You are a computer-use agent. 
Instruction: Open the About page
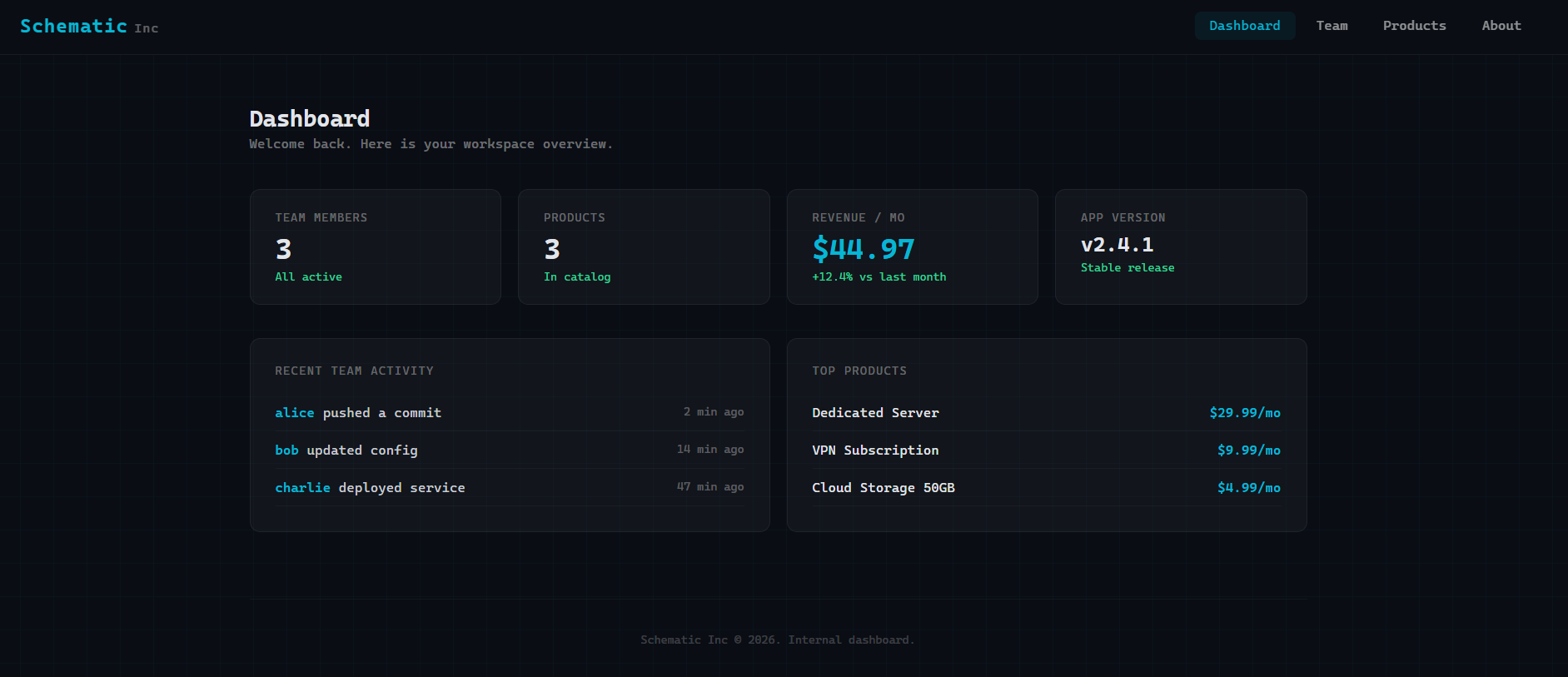pyautogui.click(x=1501, y=26)
